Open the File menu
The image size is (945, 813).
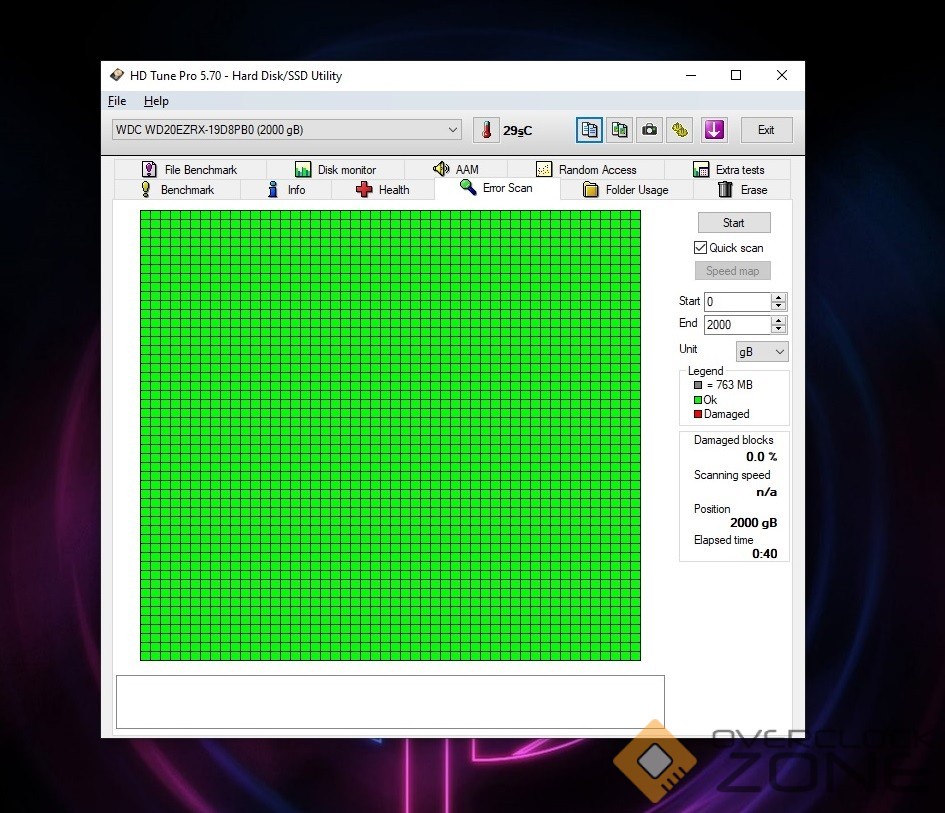click(x=117, y=101)
